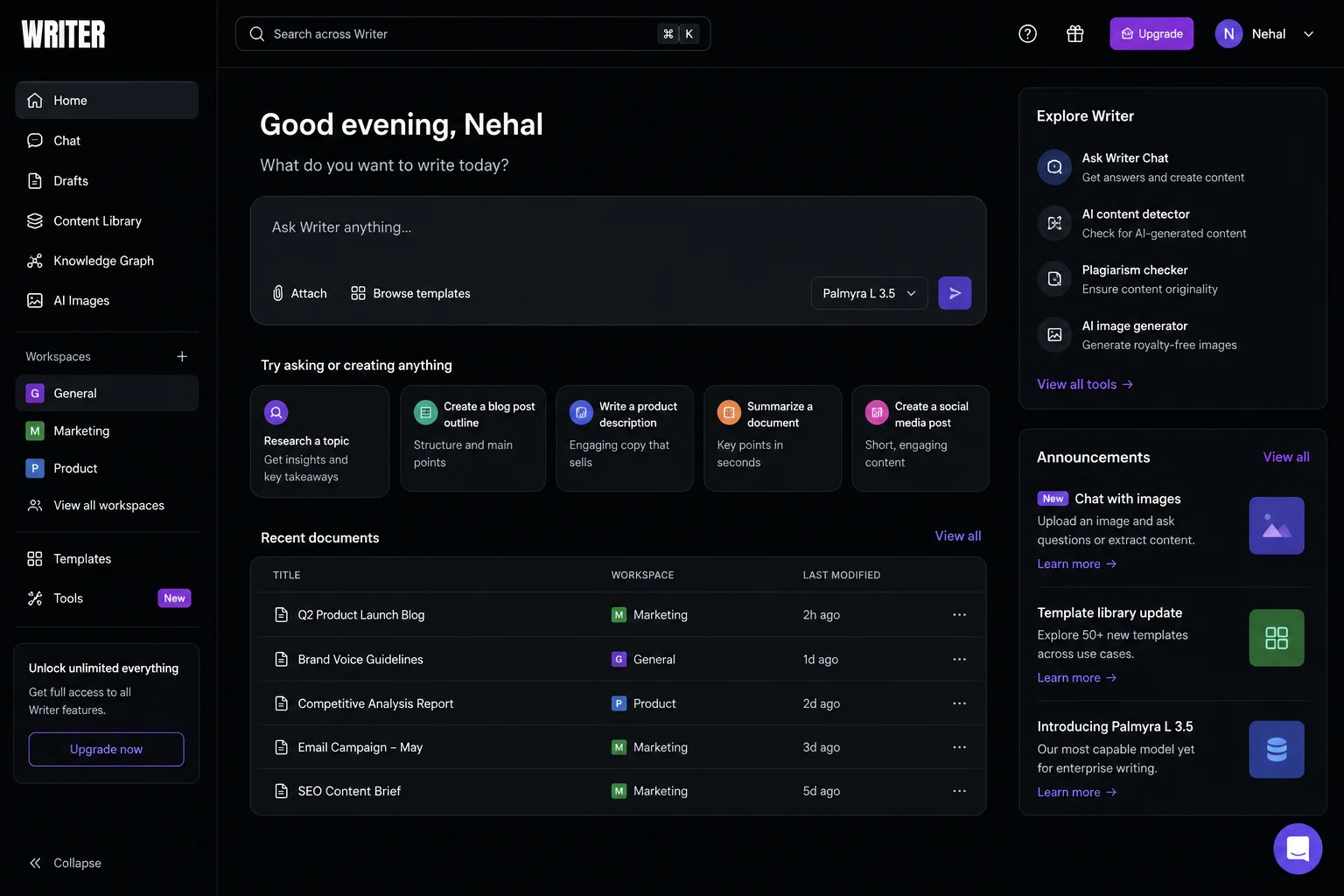Click the Ask Writer Chat icon
This screenshot has width=1344, height=896.
1054,167
